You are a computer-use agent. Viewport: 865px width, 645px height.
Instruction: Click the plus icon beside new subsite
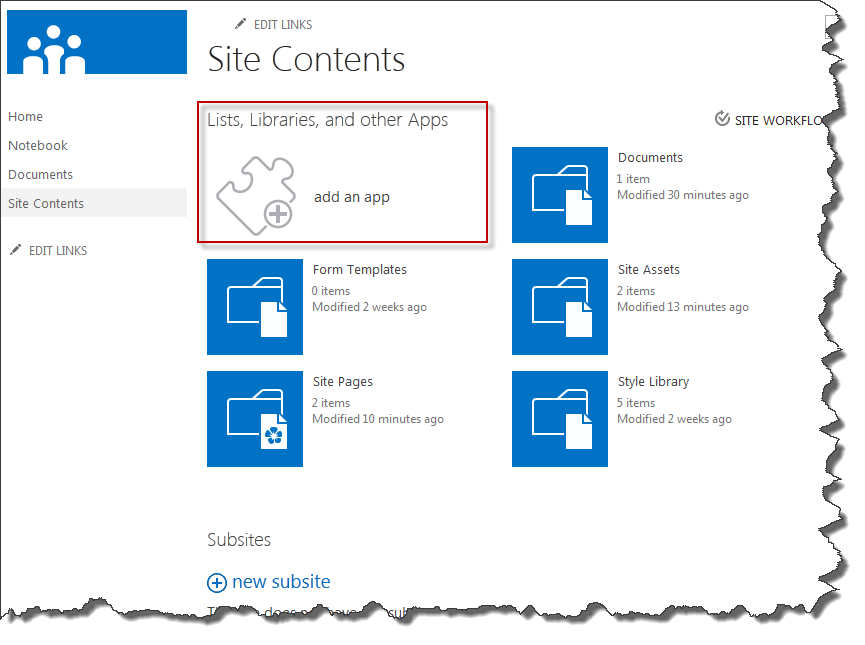[217, 583]
